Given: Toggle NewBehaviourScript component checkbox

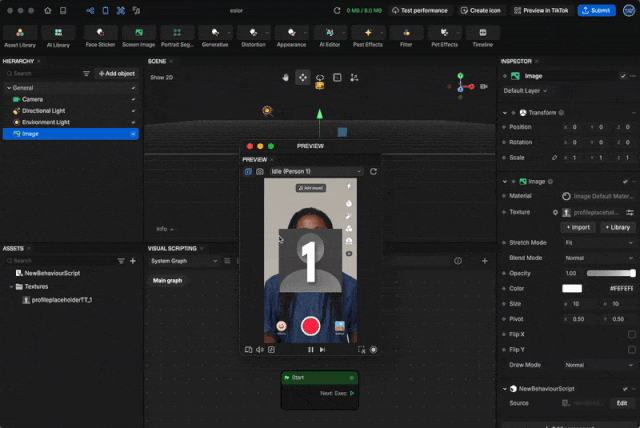Looking at the screenshot, I should (x=625, y=389).
